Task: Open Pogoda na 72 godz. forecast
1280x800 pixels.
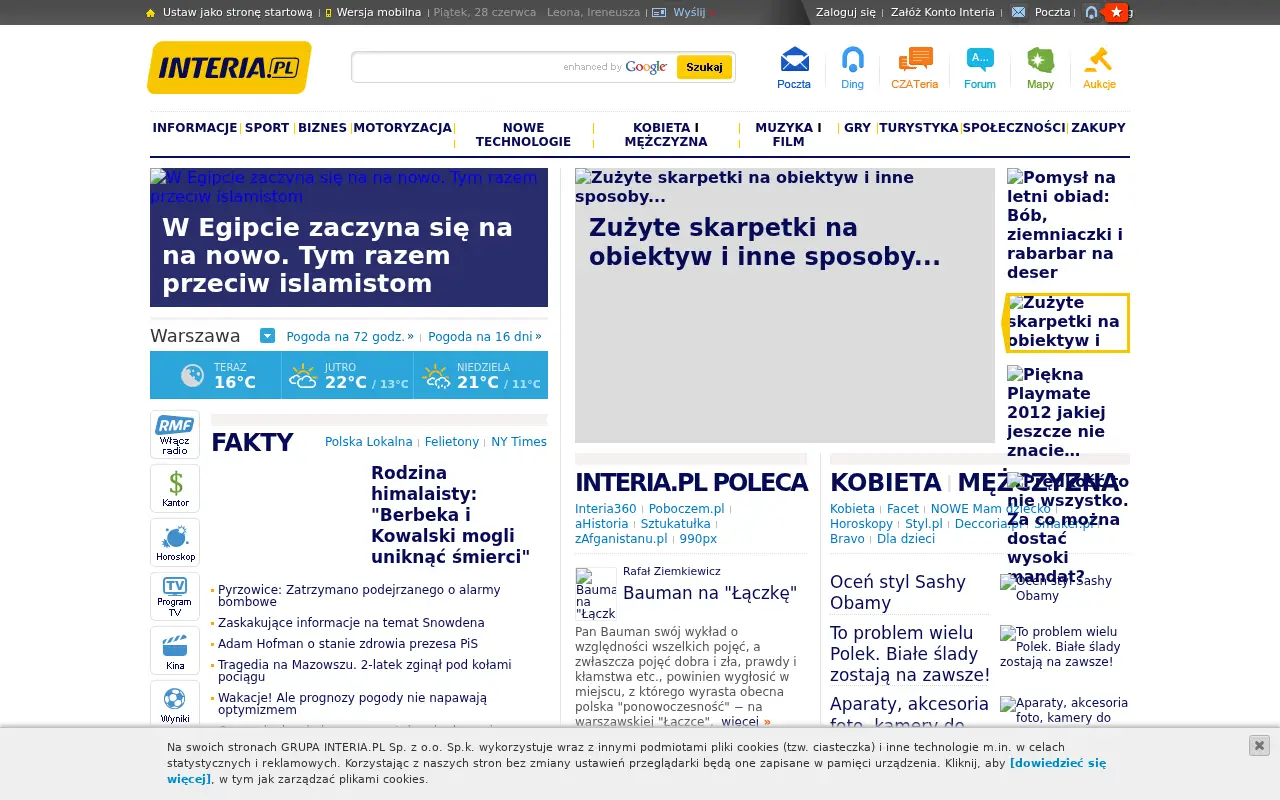Action: tap(345, 337)
